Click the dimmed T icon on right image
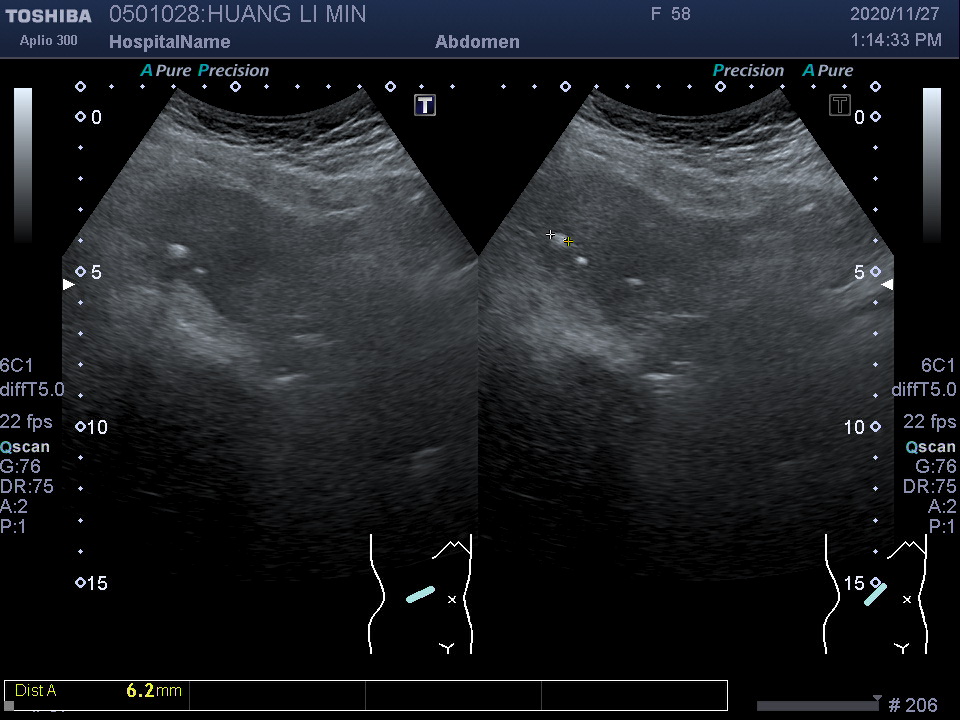Image resolution: width=960 pixels, height=720 pixels. [840, 105]
